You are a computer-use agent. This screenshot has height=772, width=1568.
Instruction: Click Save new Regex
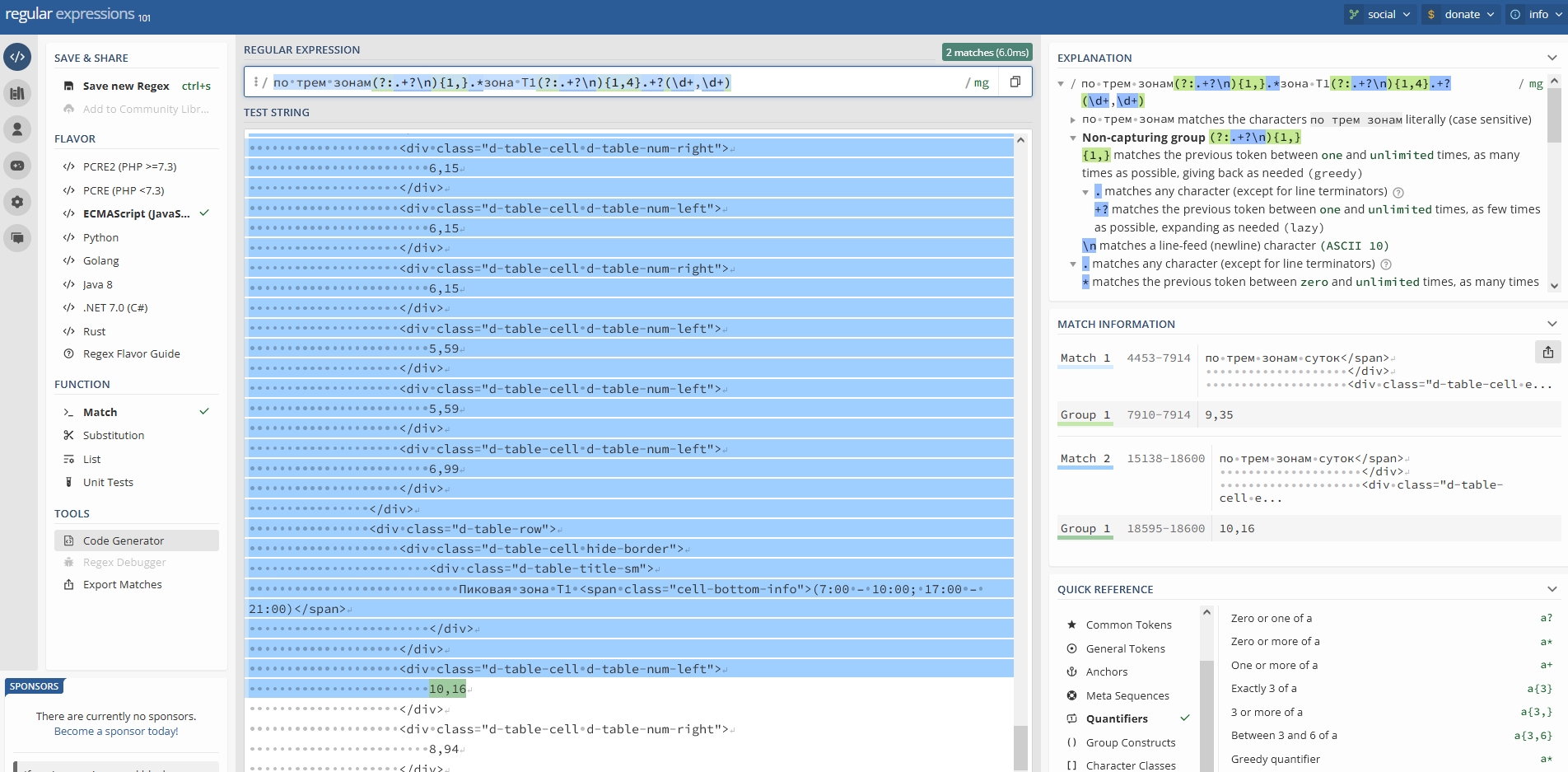tap(126, 86)
